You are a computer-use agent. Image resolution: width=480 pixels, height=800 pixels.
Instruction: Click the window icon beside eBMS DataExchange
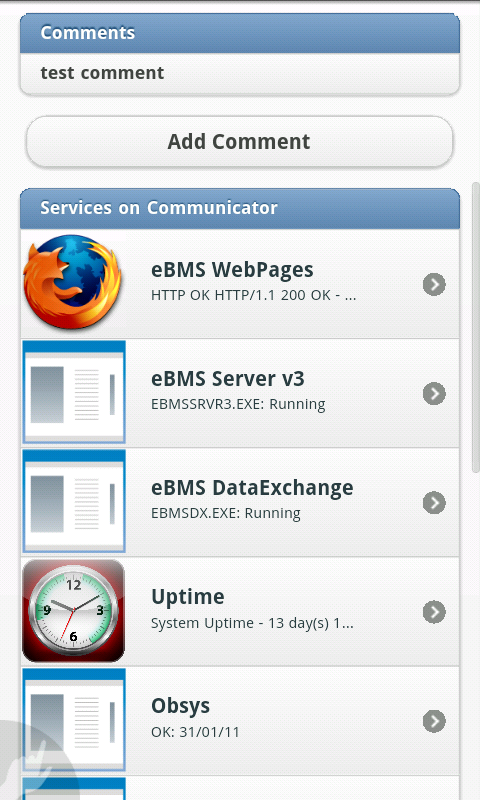tap(74, 501)
